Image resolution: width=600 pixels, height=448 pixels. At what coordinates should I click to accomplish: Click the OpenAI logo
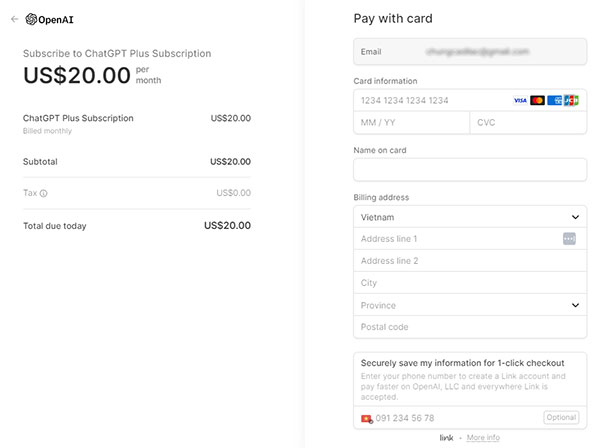49,20
